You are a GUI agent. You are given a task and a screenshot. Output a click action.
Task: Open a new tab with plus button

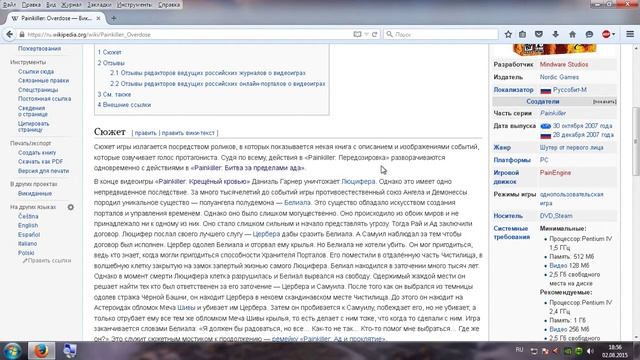coord(113,18)
